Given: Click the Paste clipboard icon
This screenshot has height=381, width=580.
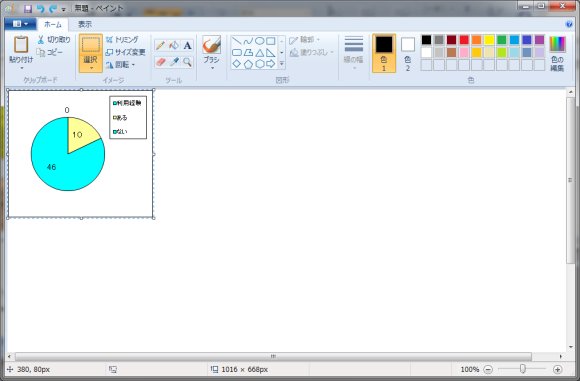Looking at the screenshot, I should (21, 44).
